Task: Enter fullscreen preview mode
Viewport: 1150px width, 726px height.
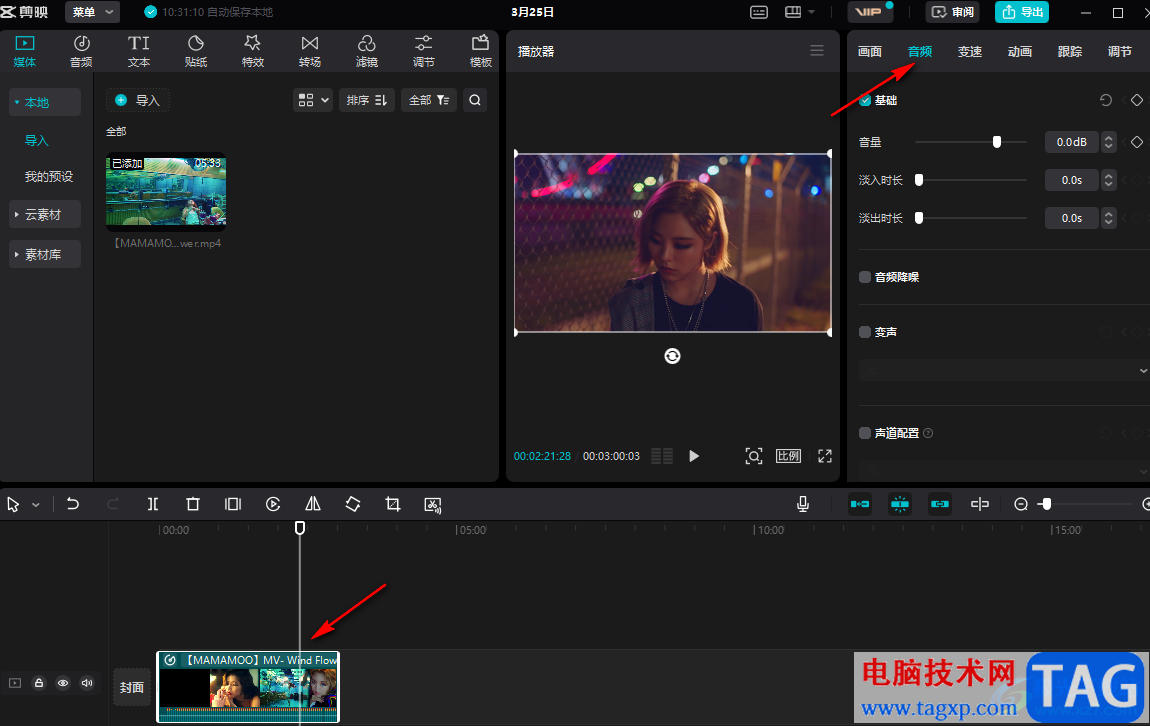Action: [825, 456]
